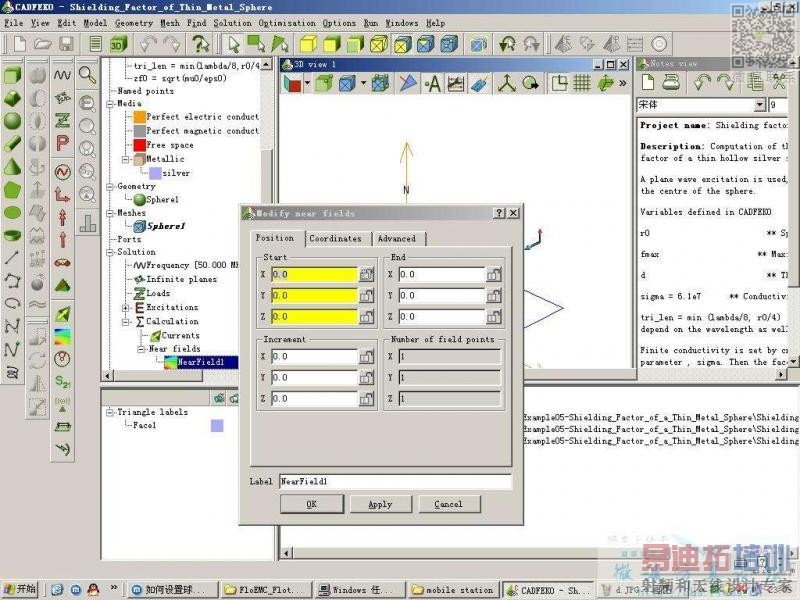Viewport: 800px width, 600px height.
Task: Collapse the Media tree node
Action: point(110,104)
